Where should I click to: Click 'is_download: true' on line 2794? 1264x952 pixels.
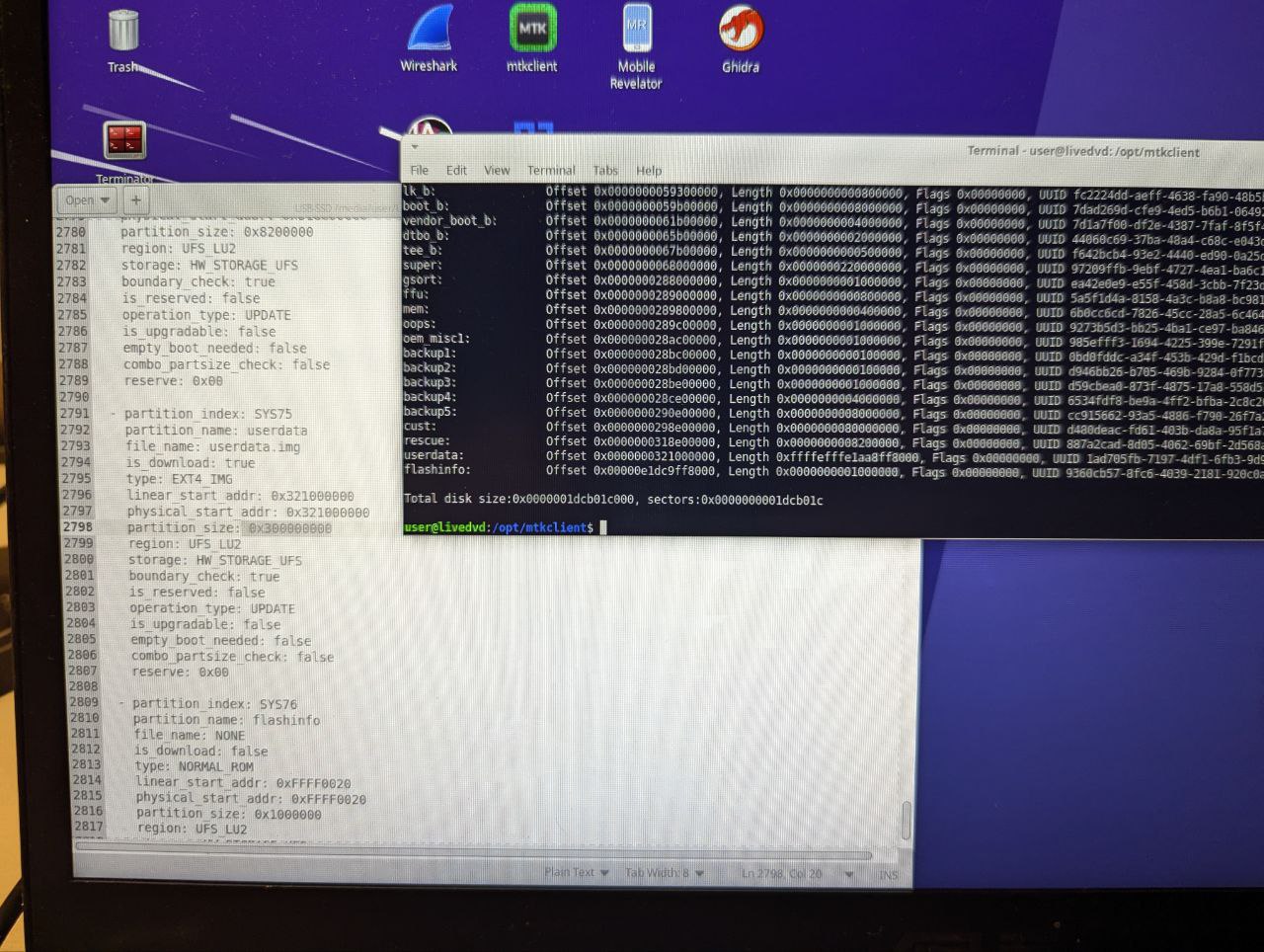190,463
